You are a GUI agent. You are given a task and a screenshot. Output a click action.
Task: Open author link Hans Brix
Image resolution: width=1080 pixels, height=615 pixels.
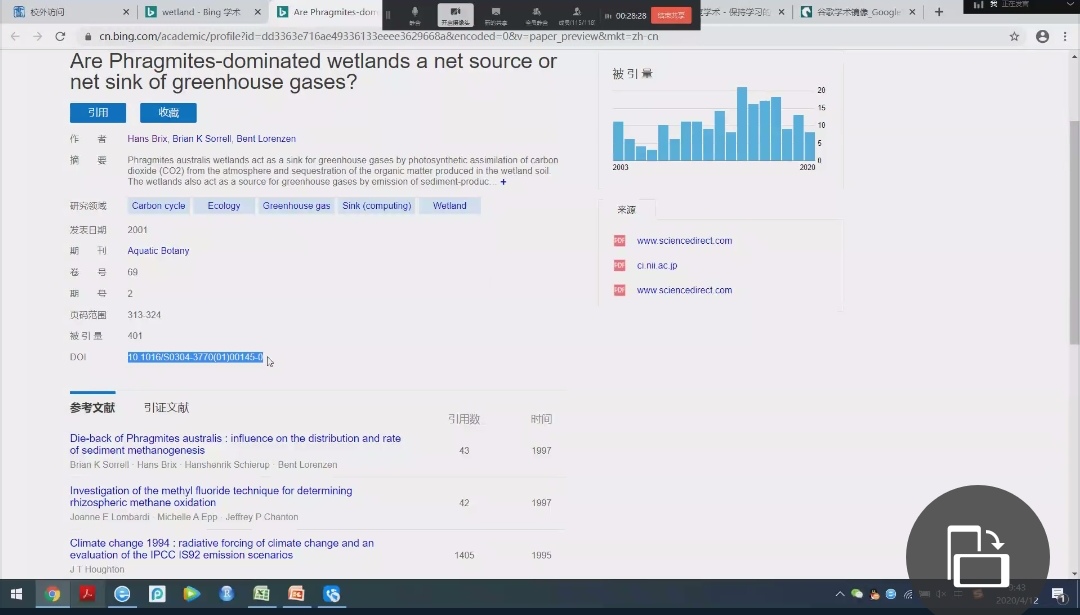[147, 139]
